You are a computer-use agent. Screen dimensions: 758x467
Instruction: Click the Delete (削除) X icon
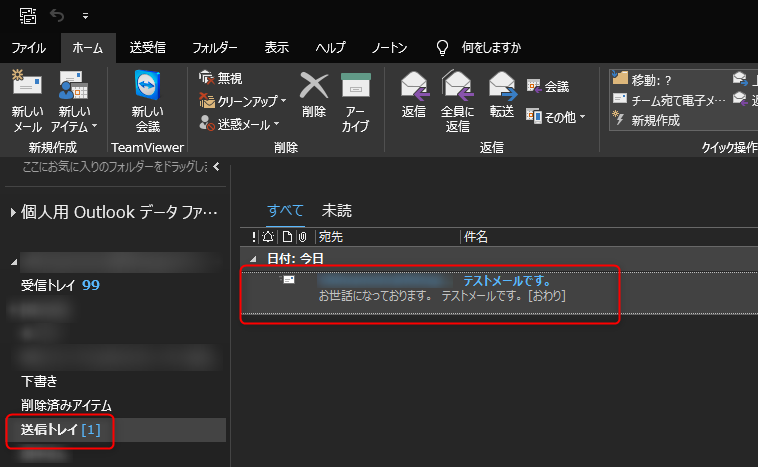(x=314, y=85)
